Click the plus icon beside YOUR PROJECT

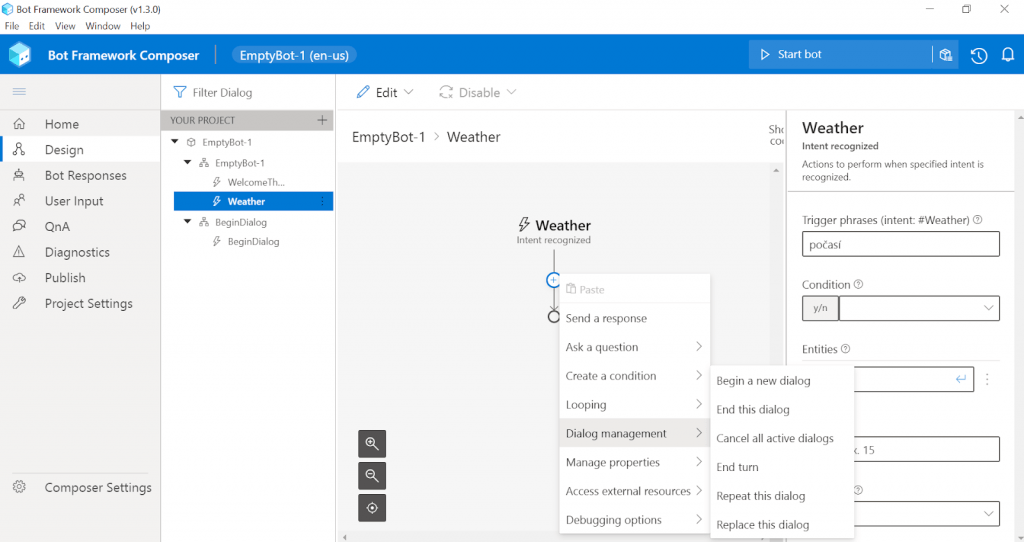click(x=322, y=120)
